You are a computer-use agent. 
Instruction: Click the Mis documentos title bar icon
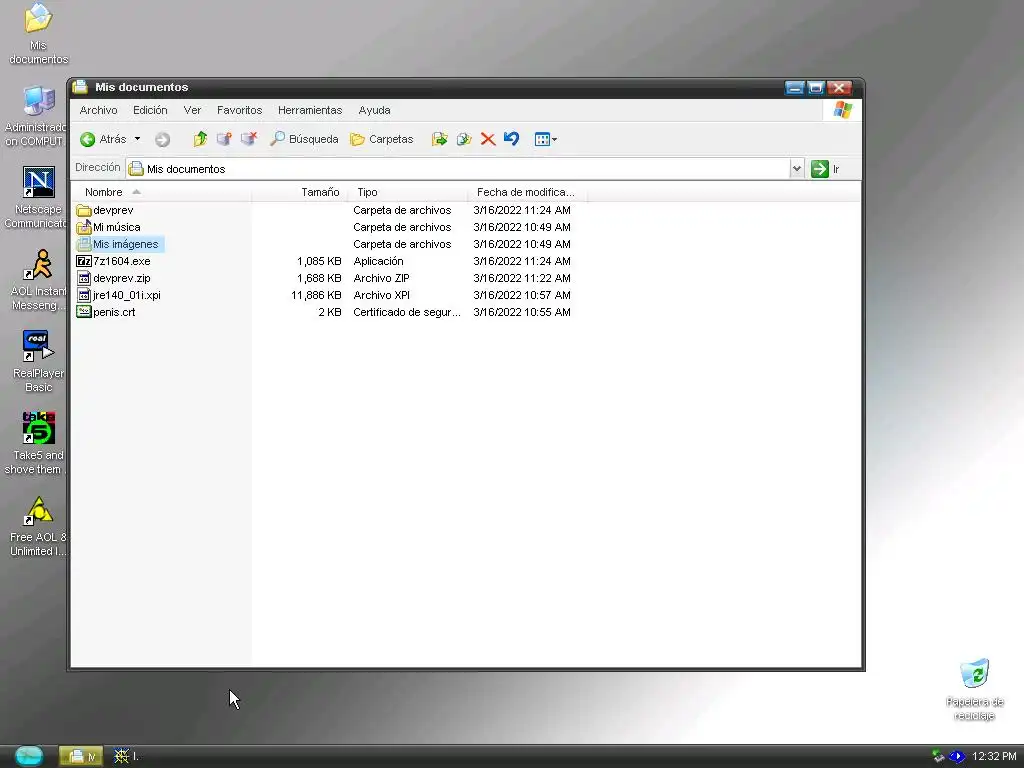(80, 87)
